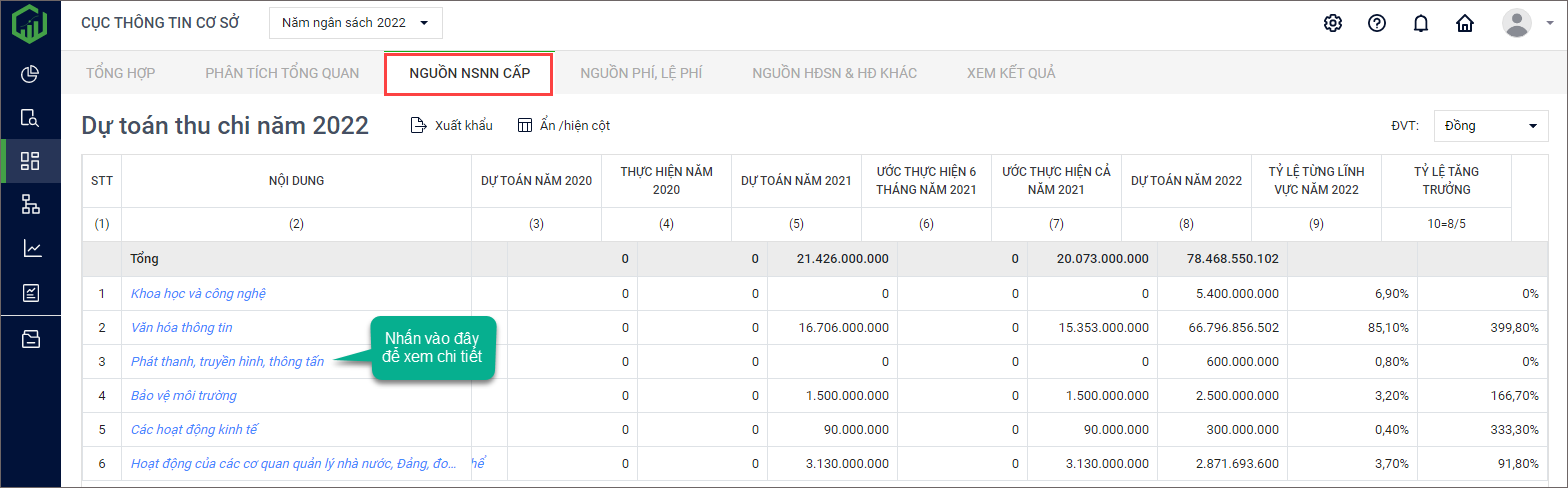Open settings gear in top bar
Screen dimensions: 1568x488
click(x=1332, y=23)
